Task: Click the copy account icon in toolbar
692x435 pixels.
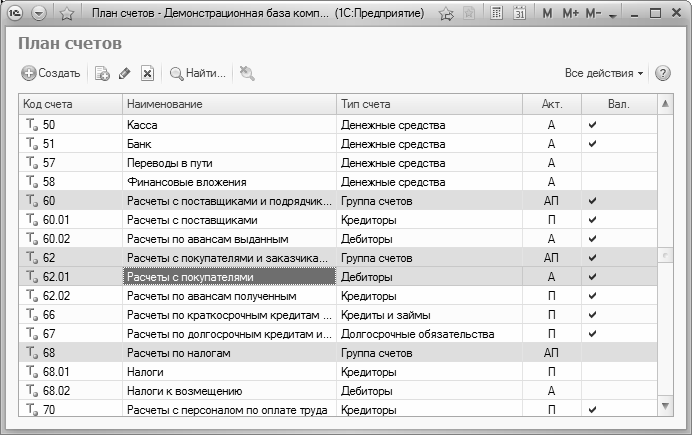Action: coord(101,73)
